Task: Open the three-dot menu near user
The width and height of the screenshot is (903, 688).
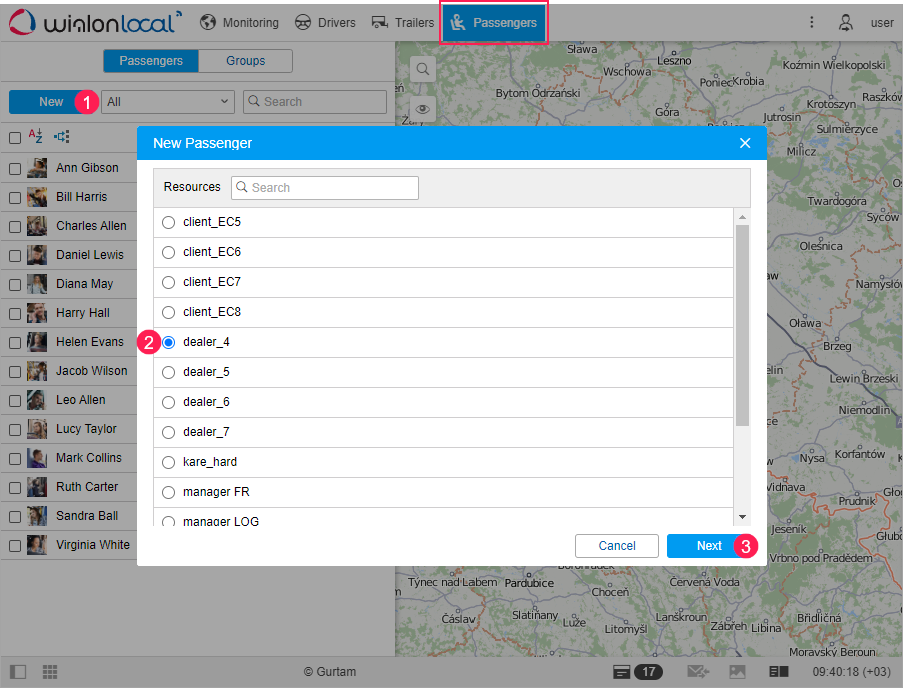Action: pos(811,22)
